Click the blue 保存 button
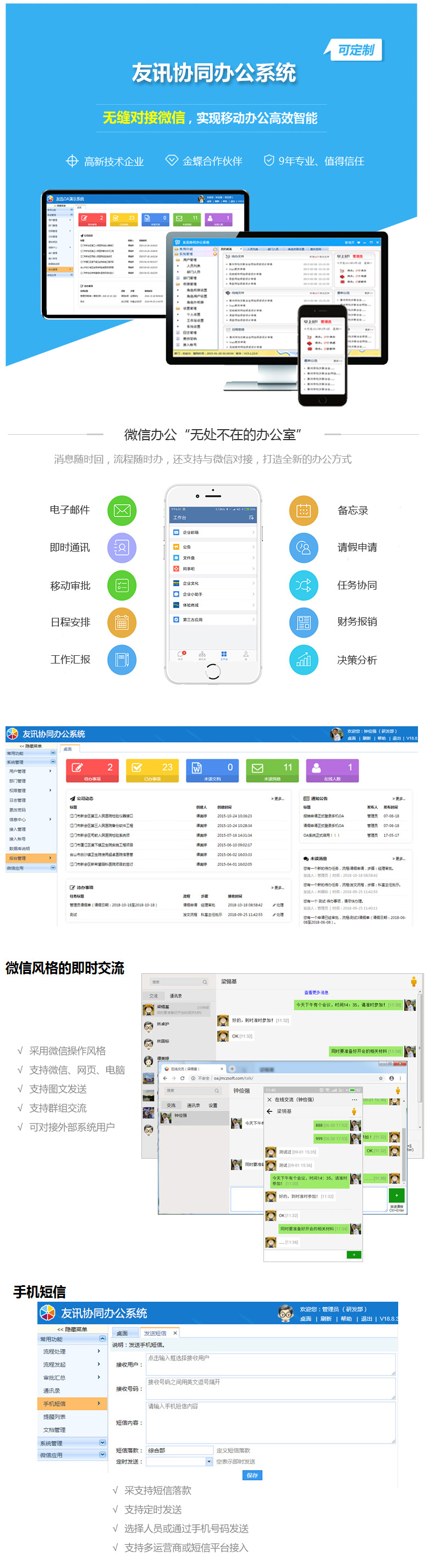The image size is (429, 1568). click(252, 1476)
